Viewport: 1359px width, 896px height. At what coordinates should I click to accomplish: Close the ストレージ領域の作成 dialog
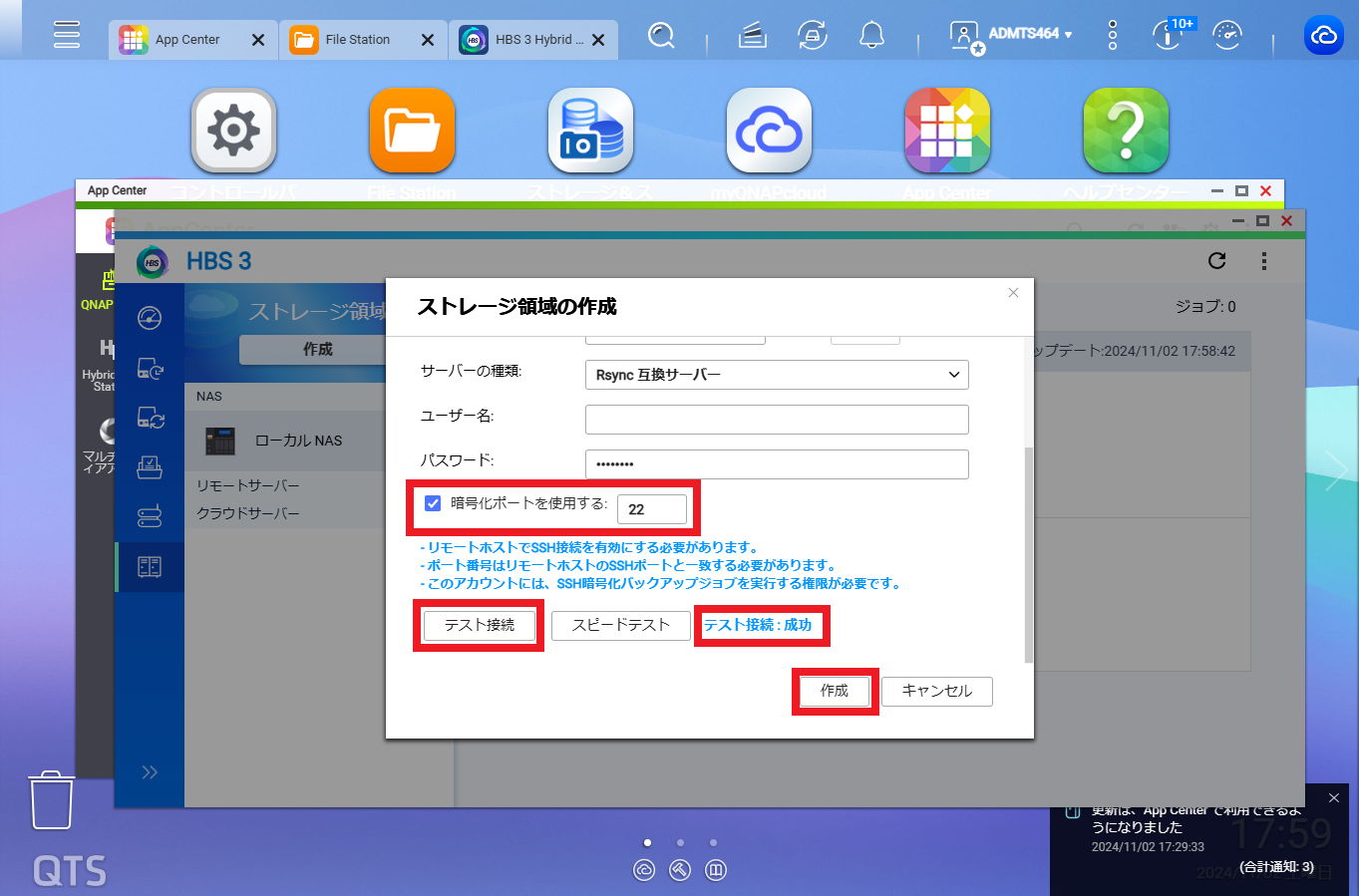1013,293
